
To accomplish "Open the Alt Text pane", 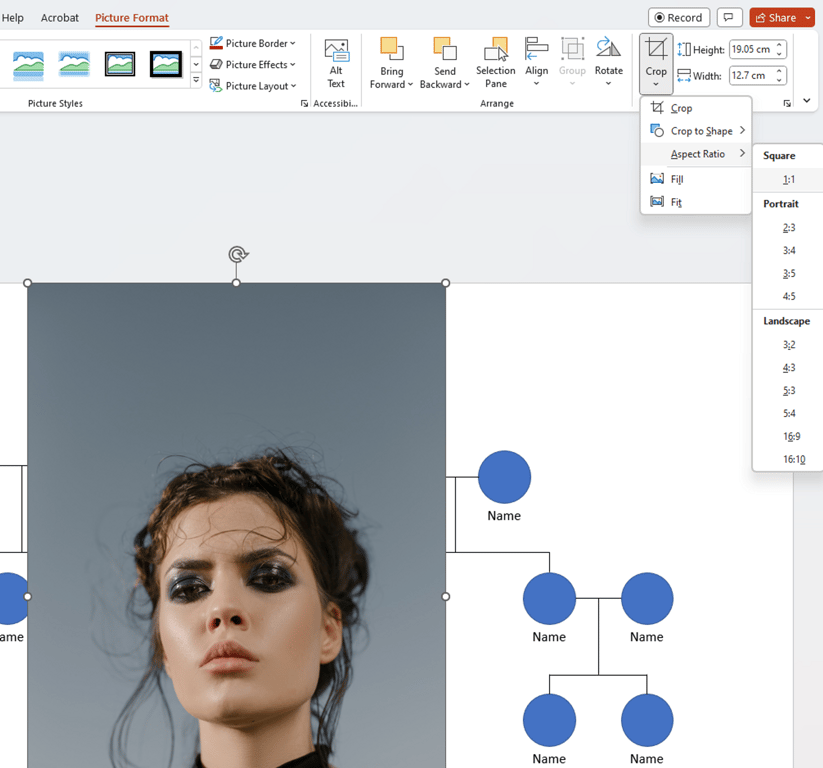I will click(336, 64).
